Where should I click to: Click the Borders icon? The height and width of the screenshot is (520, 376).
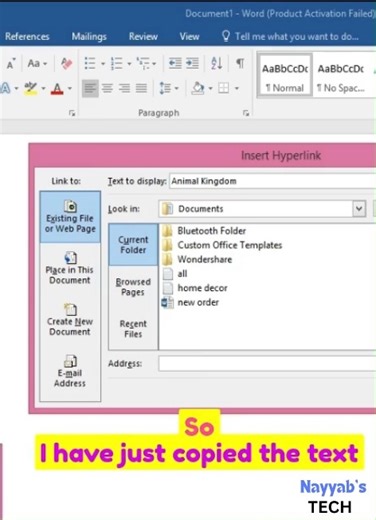(224, 88)
